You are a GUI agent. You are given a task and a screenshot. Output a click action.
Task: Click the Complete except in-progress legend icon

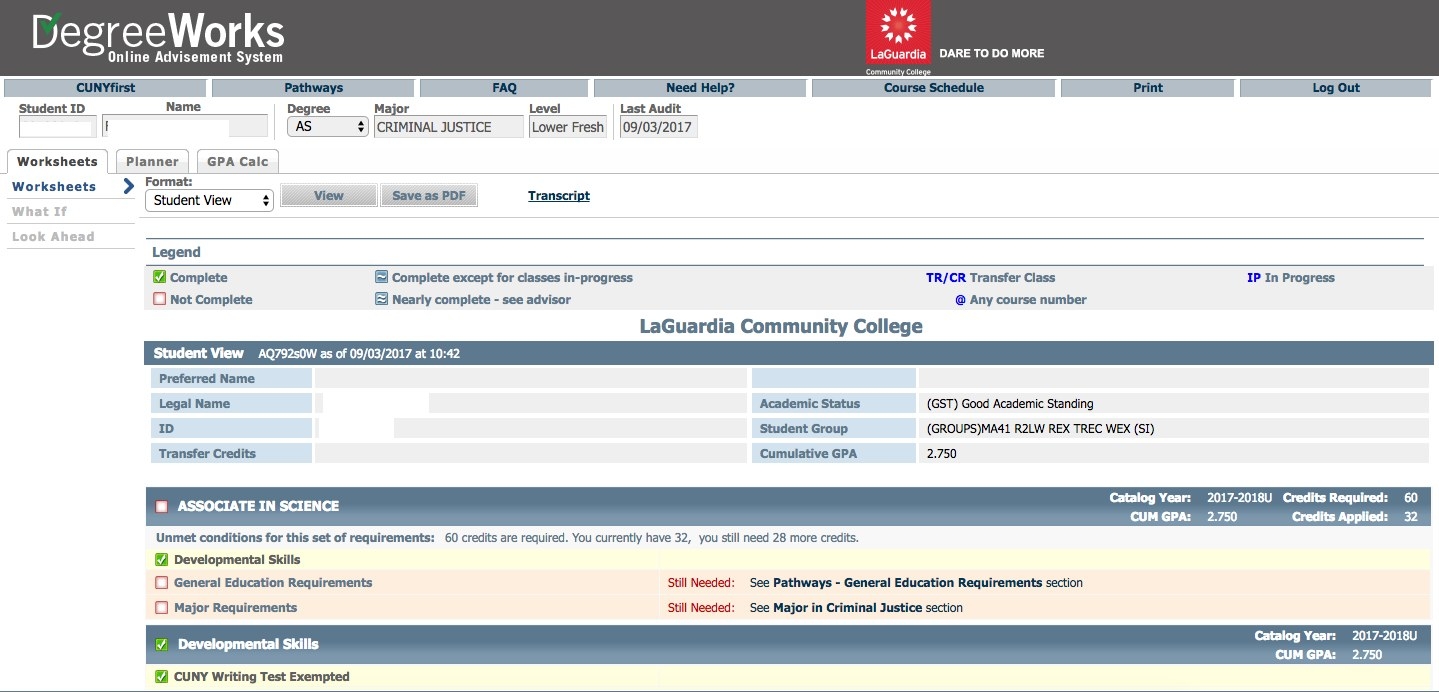pyautogui.click(x=381, y=277)
